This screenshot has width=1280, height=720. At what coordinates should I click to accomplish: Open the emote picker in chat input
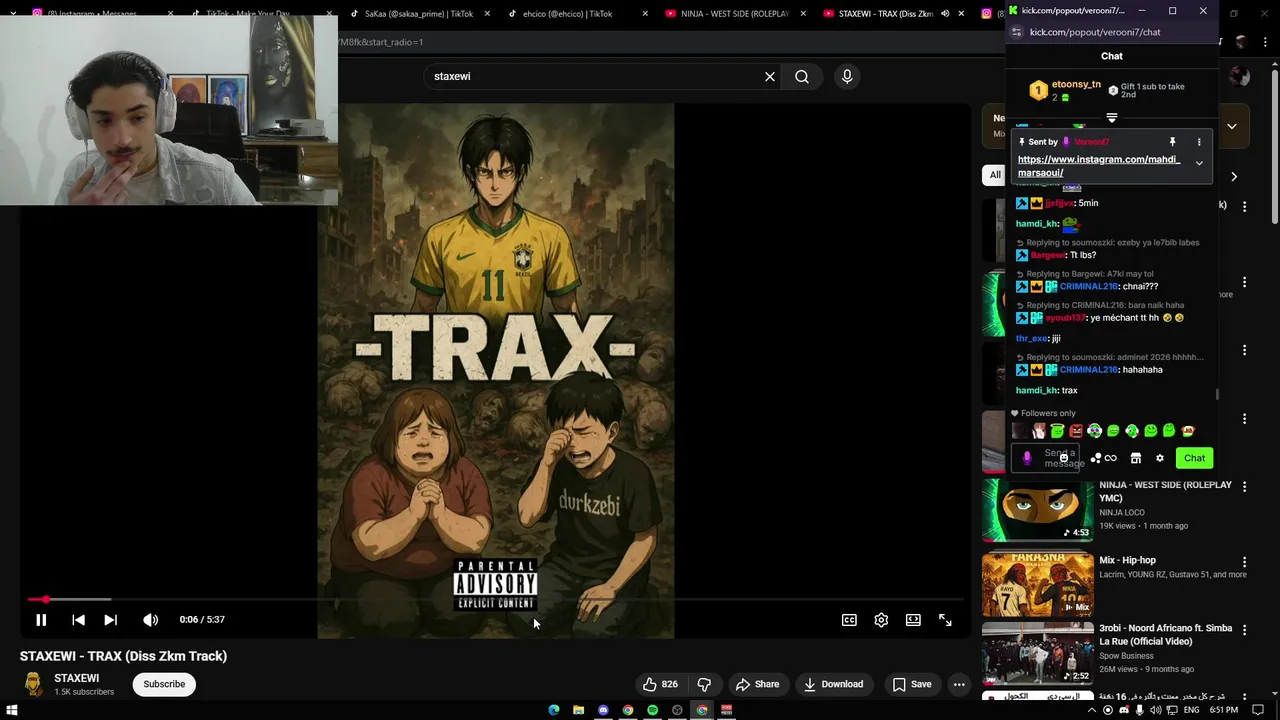(x=1063, y=457)
